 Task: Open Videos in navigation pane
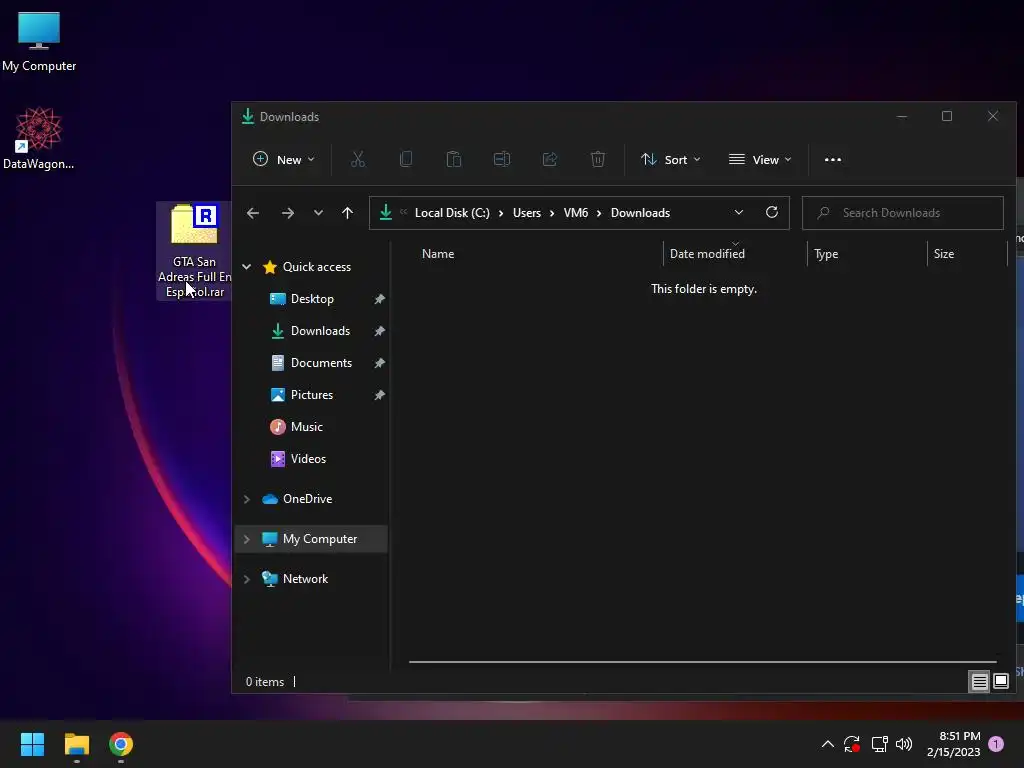[308, 459]
